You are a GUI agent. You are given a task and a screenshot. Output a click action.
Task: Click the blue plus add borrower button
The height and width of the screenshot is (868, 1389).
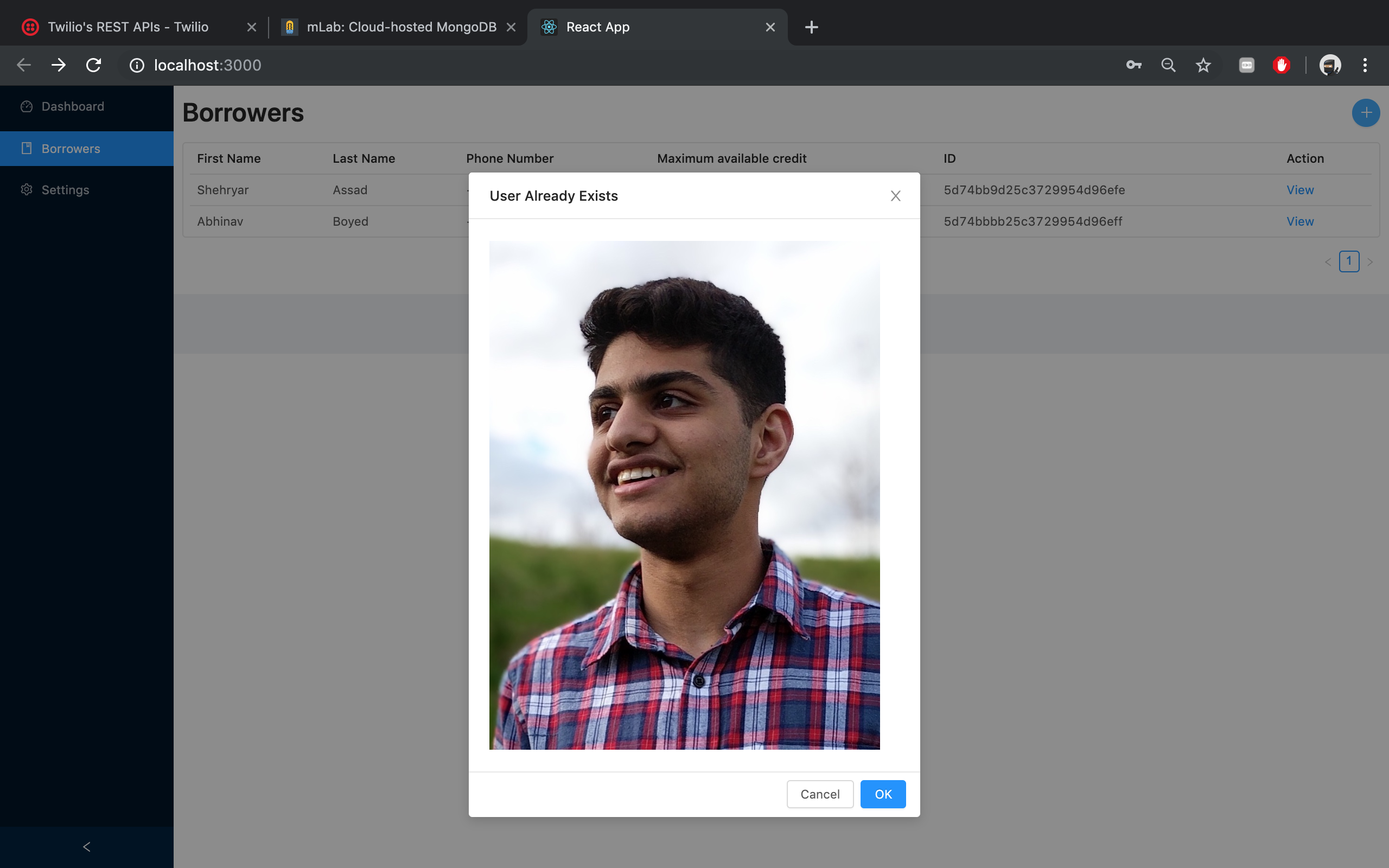[x=1366, y=112]
